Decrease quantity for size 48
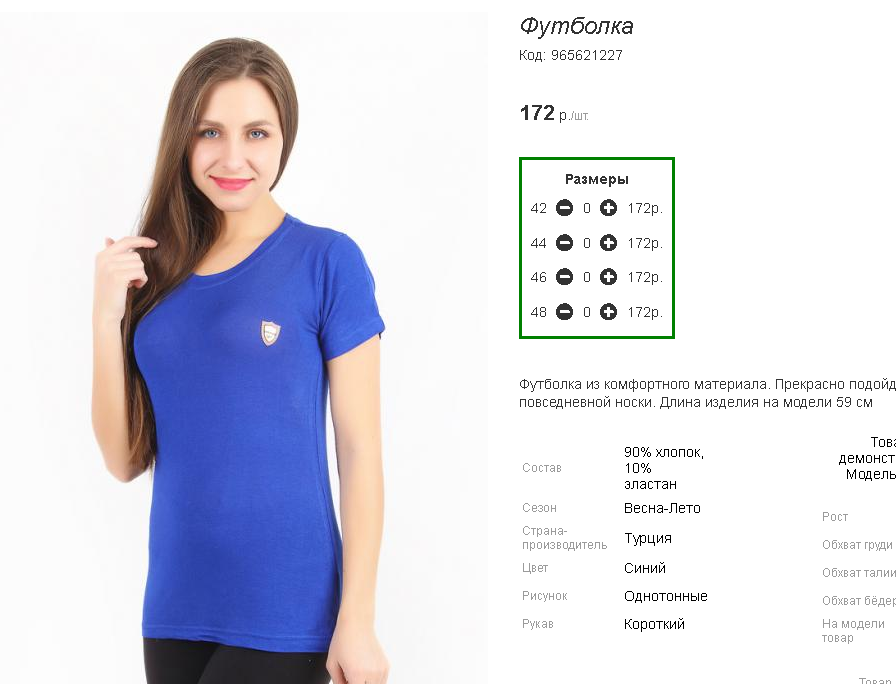 click(x=564, y=312)
